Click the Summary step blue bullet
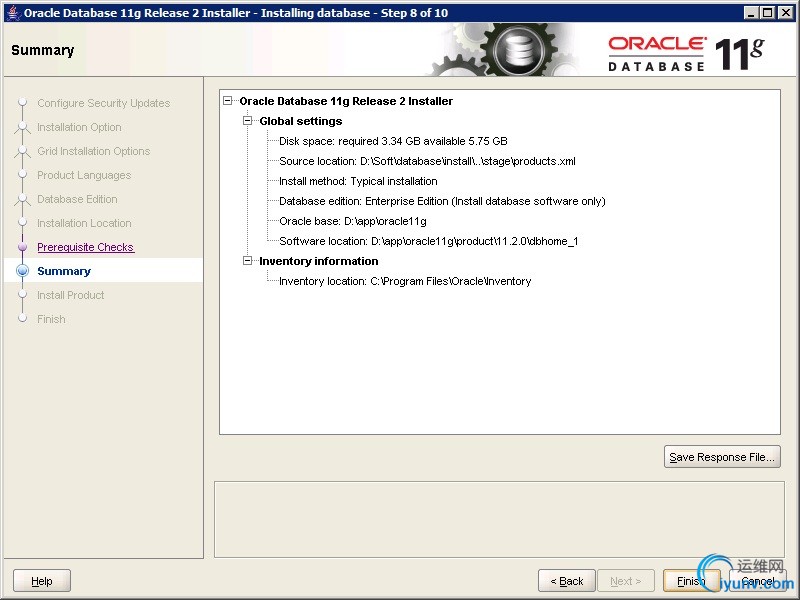 tap(22, 271)
